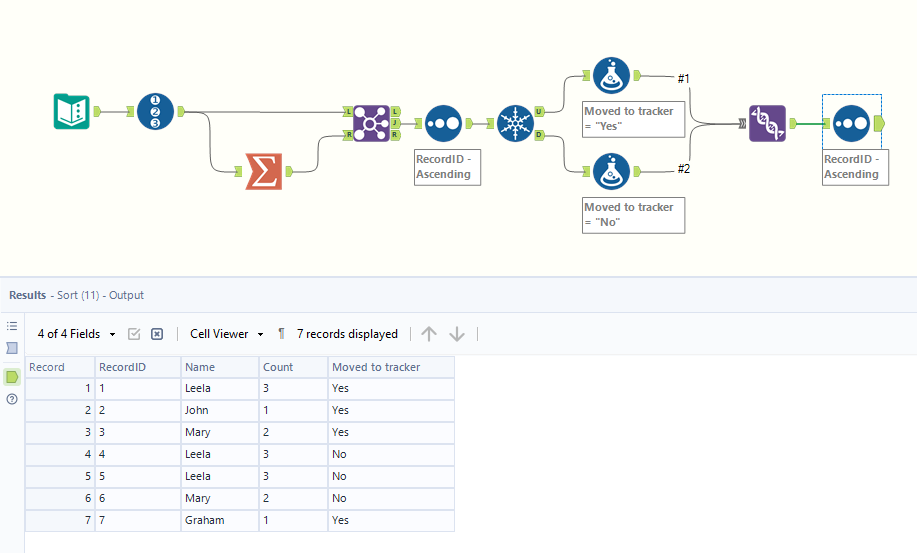This screenshot has height=553, width=917.
Task: Select the final Sort tool node
Action: pos(851,123)
